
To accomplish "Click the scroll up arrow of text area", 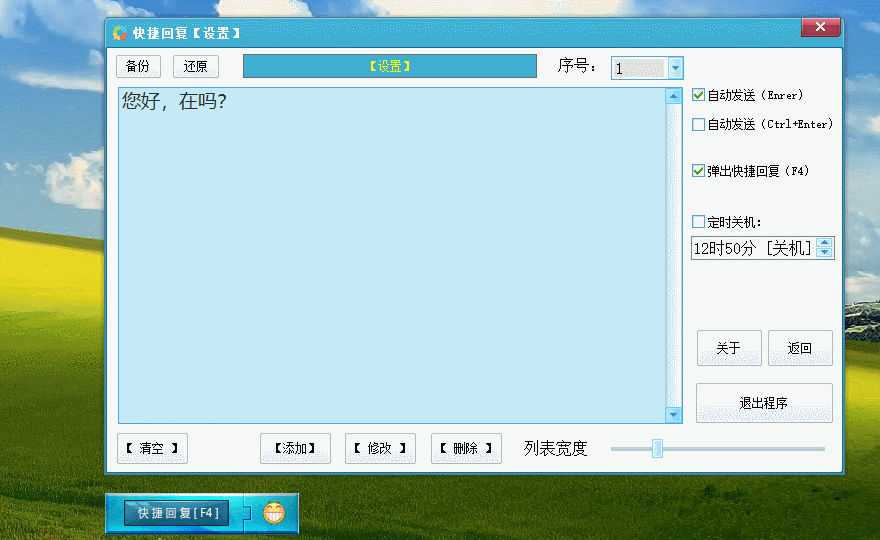I will 673,97.
